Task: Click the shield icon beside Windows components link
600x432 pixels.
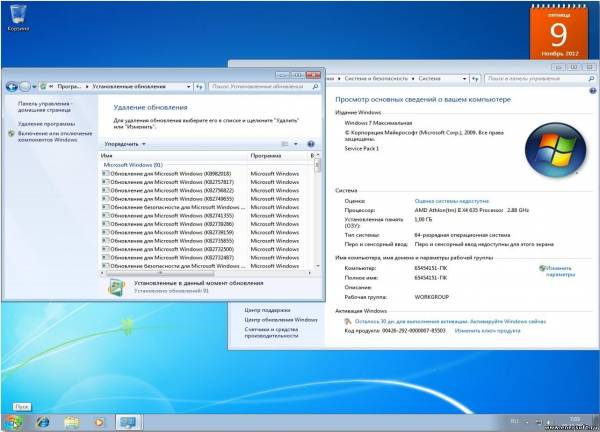Action: (11, 134)
